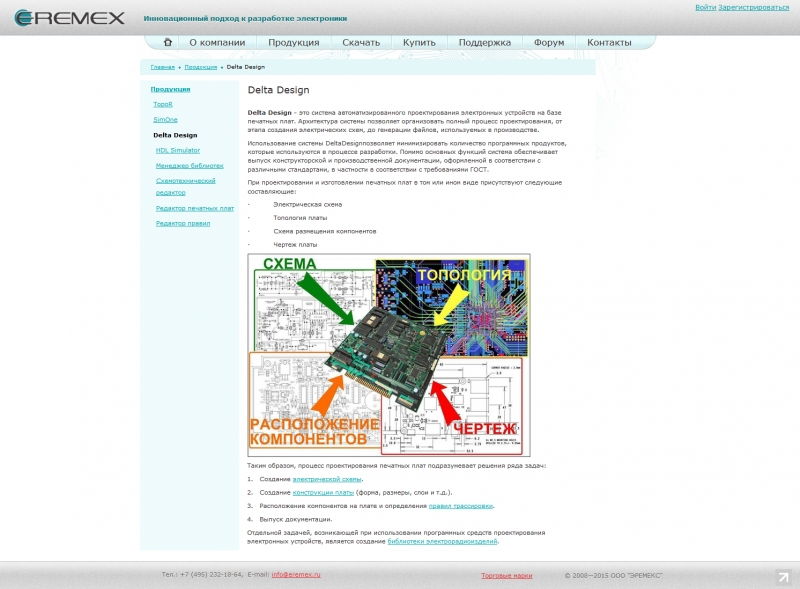The width and height of the screenshot is (800, 589).
Task: Follow the 'Продукция' breadcrumb link
Action: [x=201, y=67]
